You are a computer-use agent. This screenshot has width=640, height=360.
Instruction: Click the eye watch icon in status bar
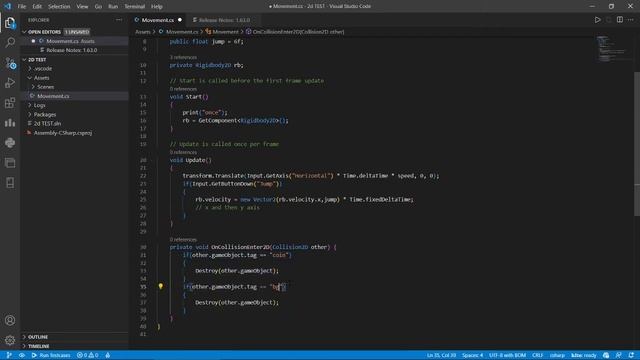pyautogui.click(x=22, y=355)
